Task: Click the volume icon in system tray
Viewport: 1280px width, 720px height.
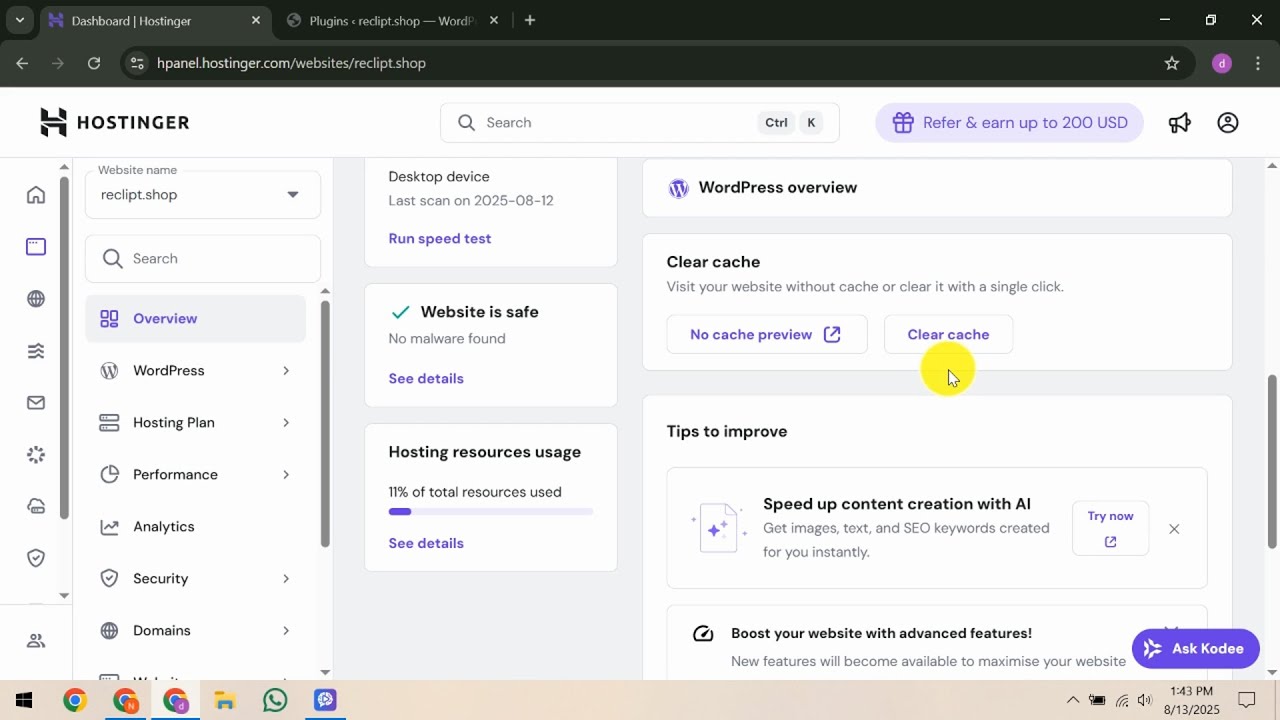Action: coord(1146,700)
